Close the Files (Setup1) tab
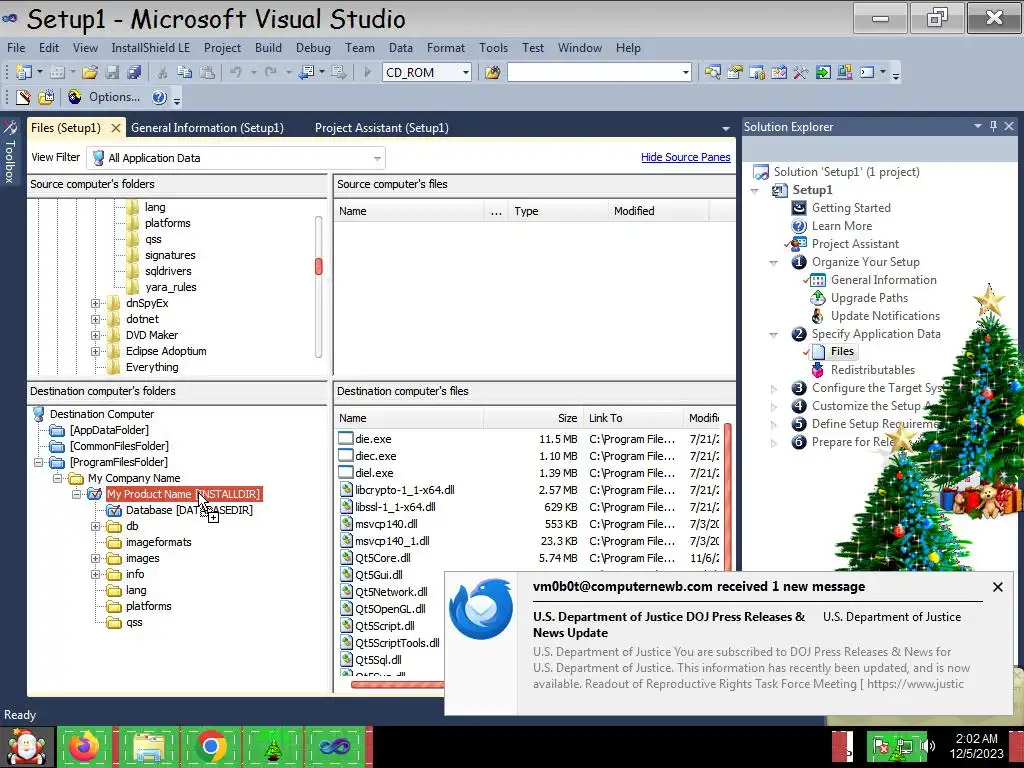The height and width of the screenshot is (768, 1024). click(116, 127)
